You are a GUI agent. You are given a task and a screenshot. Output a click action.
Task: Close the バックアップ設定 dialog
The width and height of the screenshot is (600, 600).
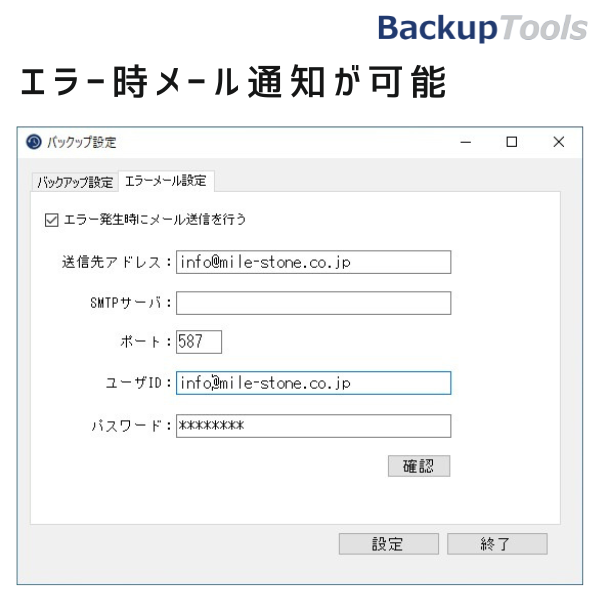tap(559, 142)
